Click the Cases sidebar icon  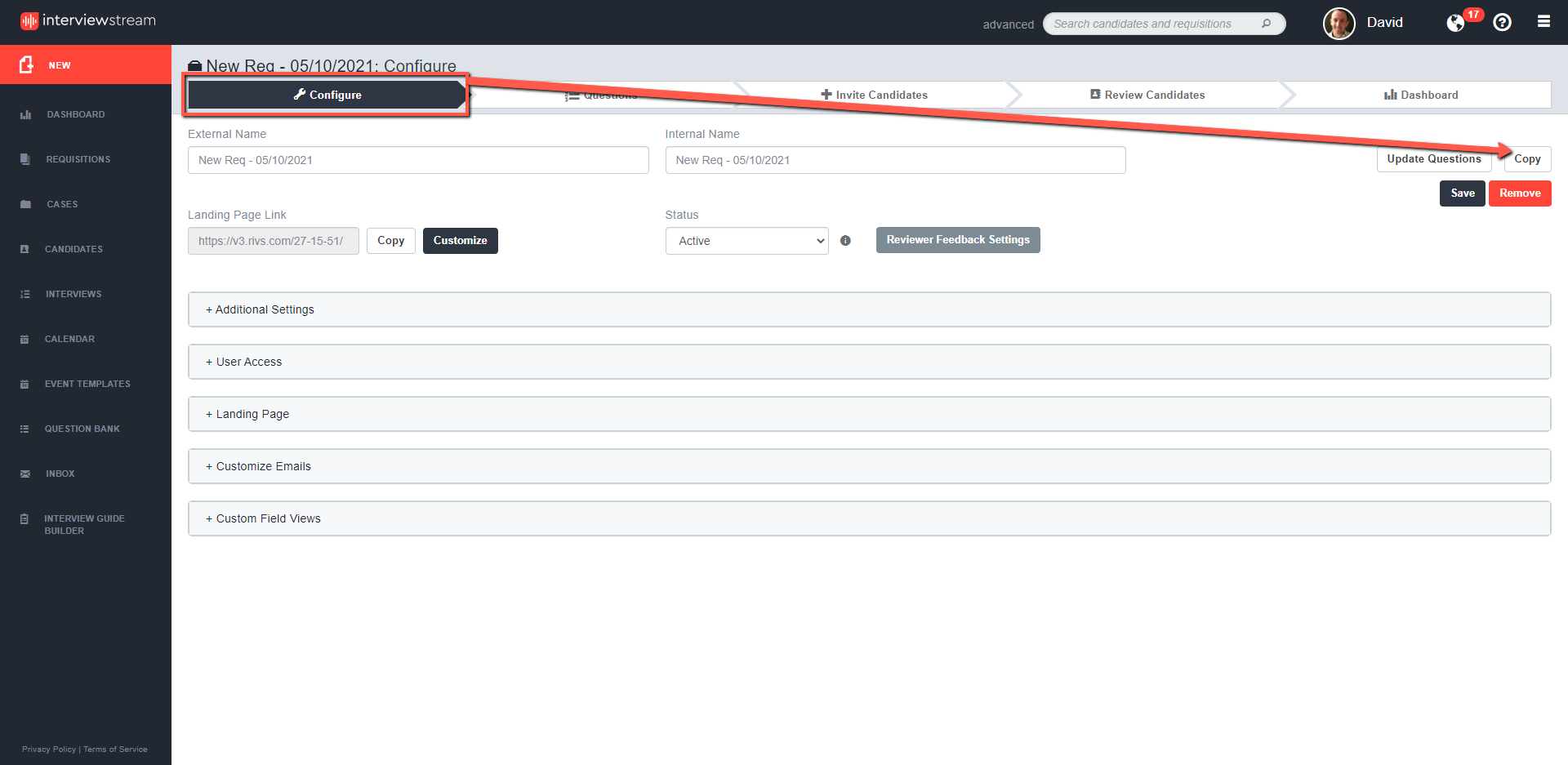click(25, 204)
